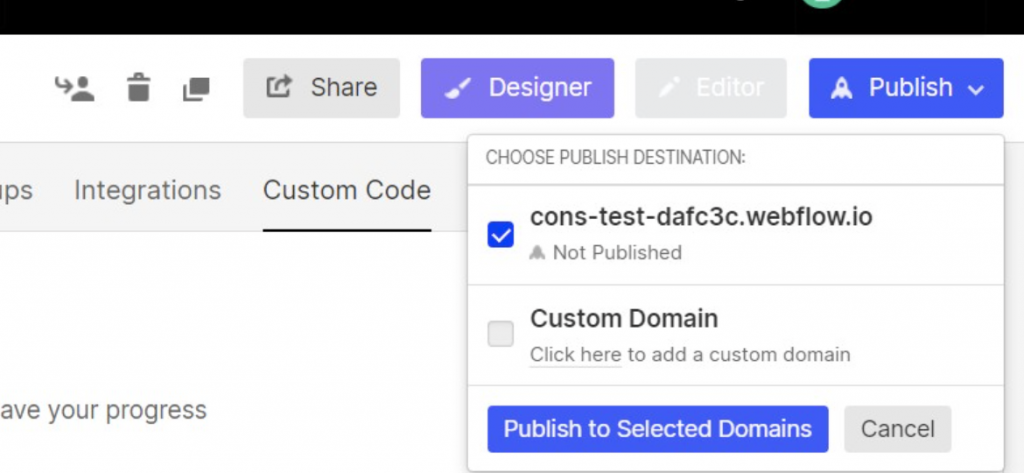The image size is (1024, 473).
Task: Click the small rocket beside Not Published
Action: pos(538,253)
